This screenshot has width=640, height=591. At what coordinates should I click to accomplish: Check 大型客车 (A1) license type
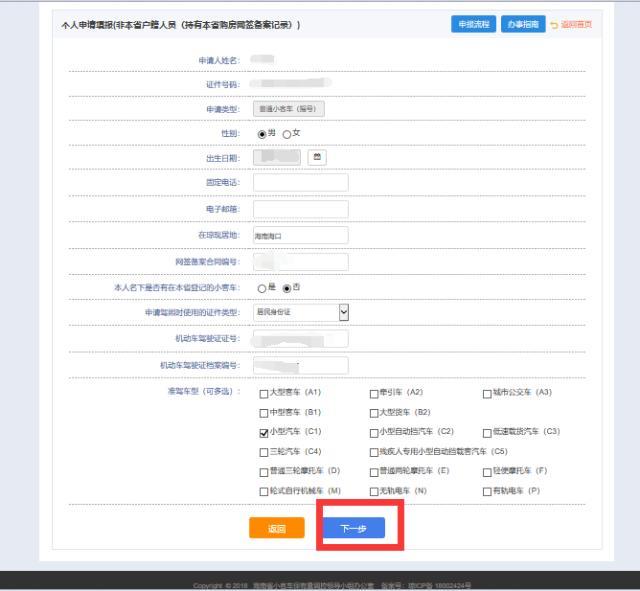point(264,393)
